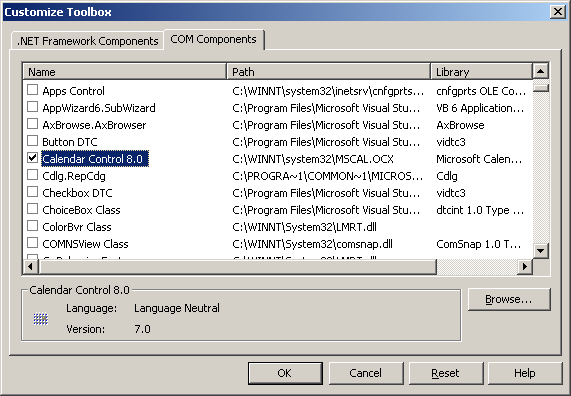Click the vertical scrollbar thumb

point(540,87)
